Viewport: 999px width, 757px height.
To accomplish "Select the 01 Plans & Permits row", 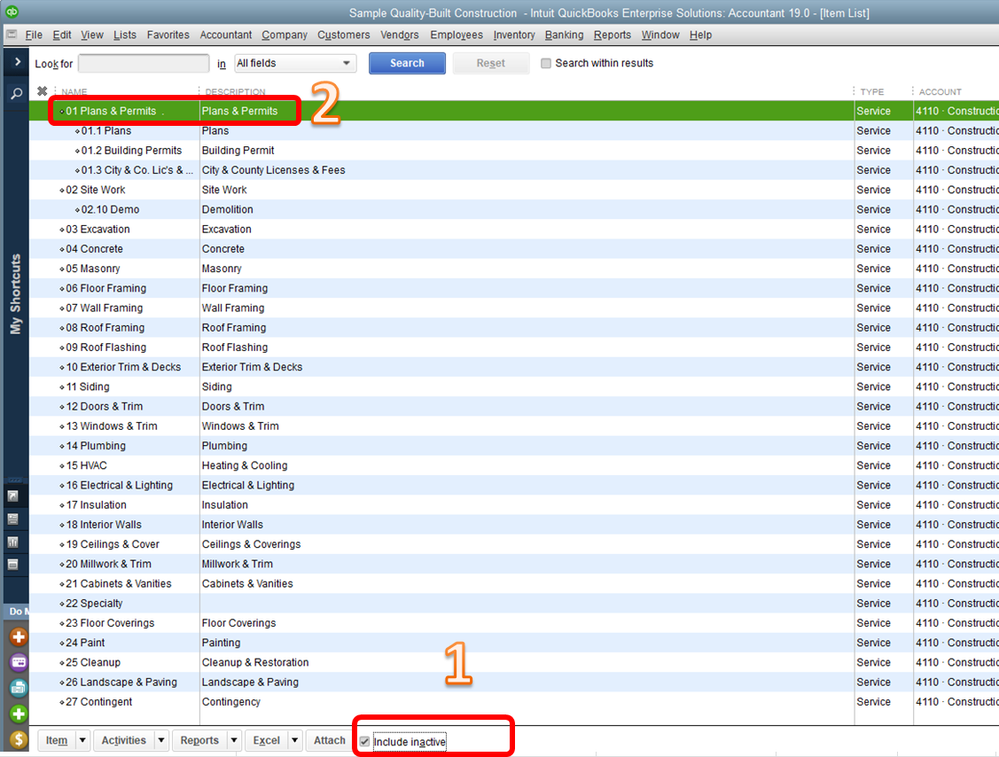I will click(x=514, y=111).
